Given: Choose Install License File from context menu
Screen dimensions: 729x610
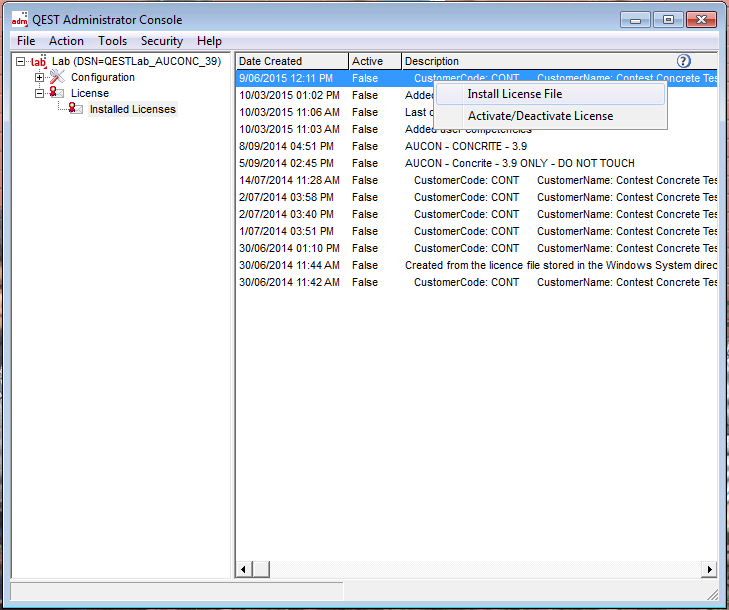Looking at the screenshot, I should point(514,94).
